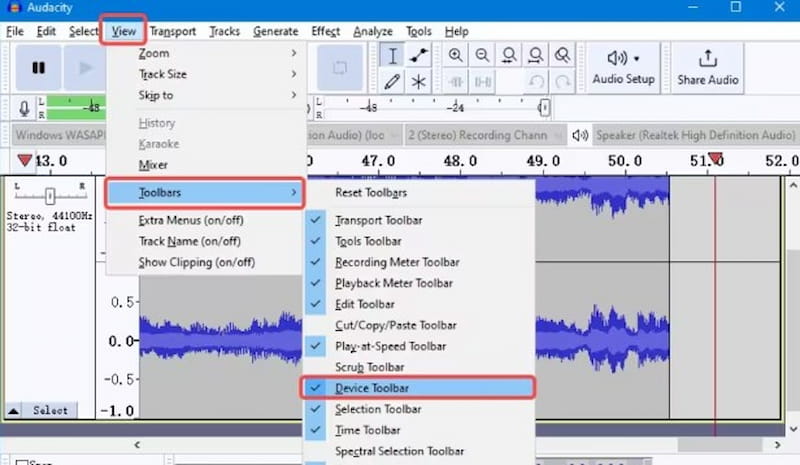Expand the Skip to submenu
This screenshot has height=465, width=800.
tap(206, 95)
